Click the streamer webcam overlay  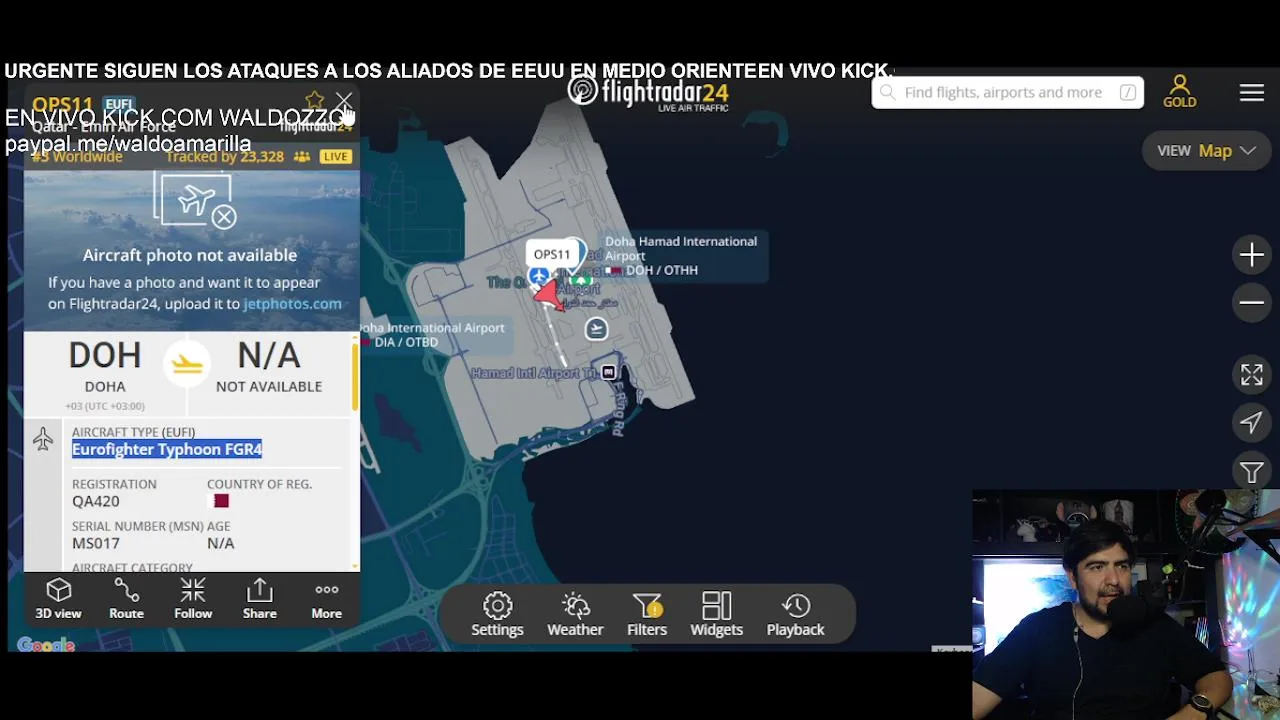point(1126,604)
